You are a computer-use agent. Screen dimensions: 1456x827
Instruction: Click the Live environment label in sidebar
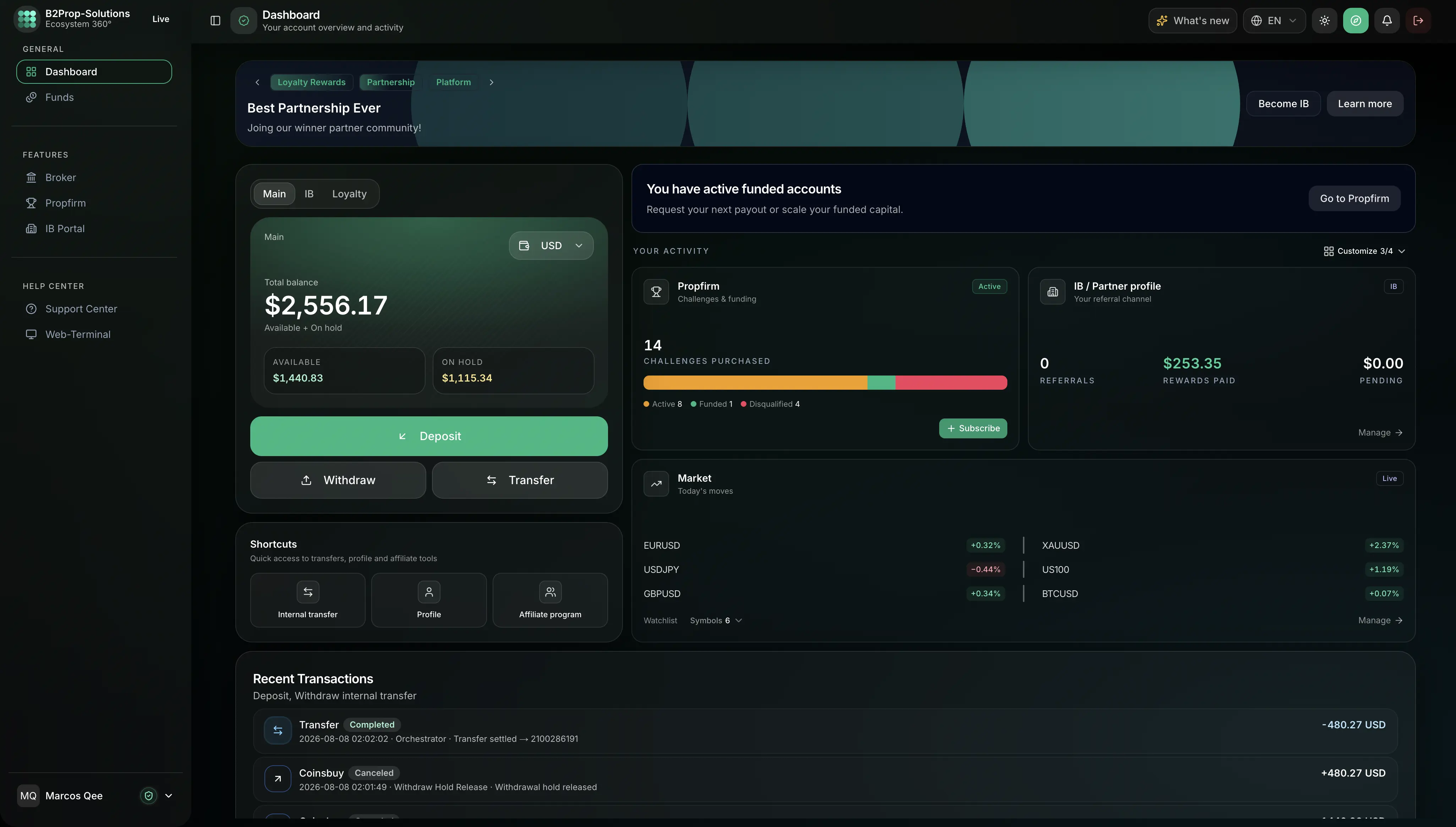pyautogui.click(x=161, y=19)
